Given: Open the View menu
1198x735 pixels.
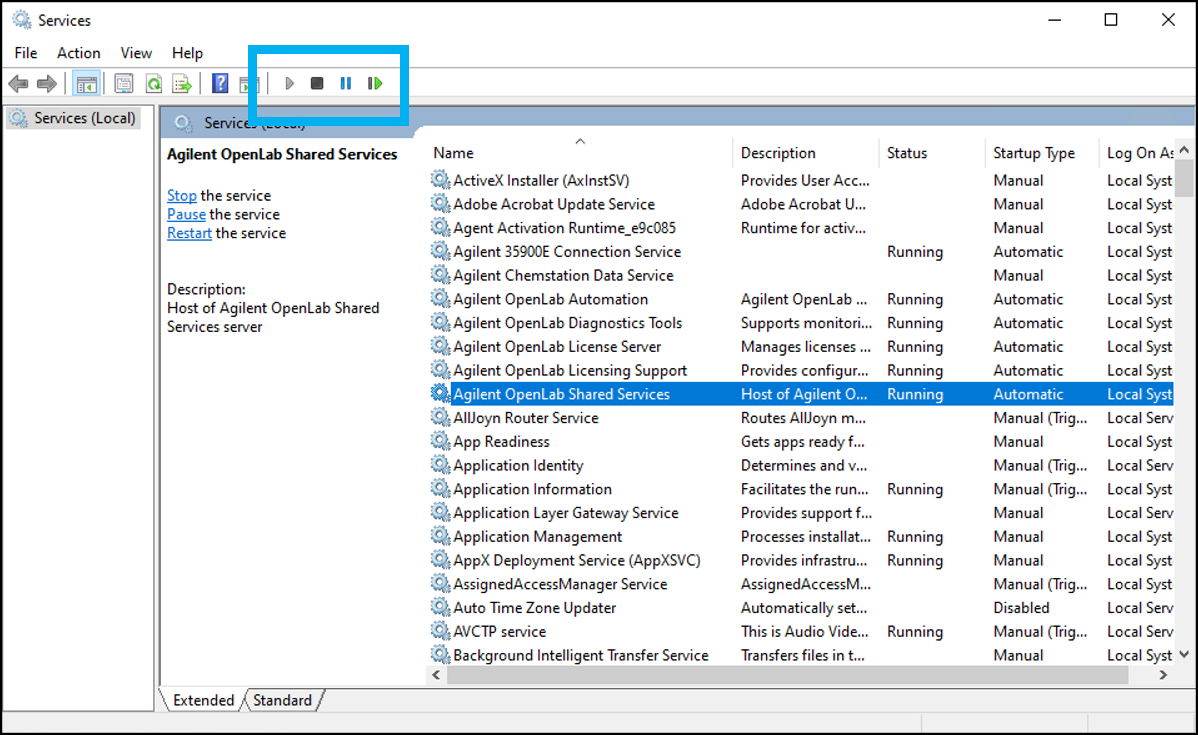Looking at the screenshot, I should click(x=136, y=53).
